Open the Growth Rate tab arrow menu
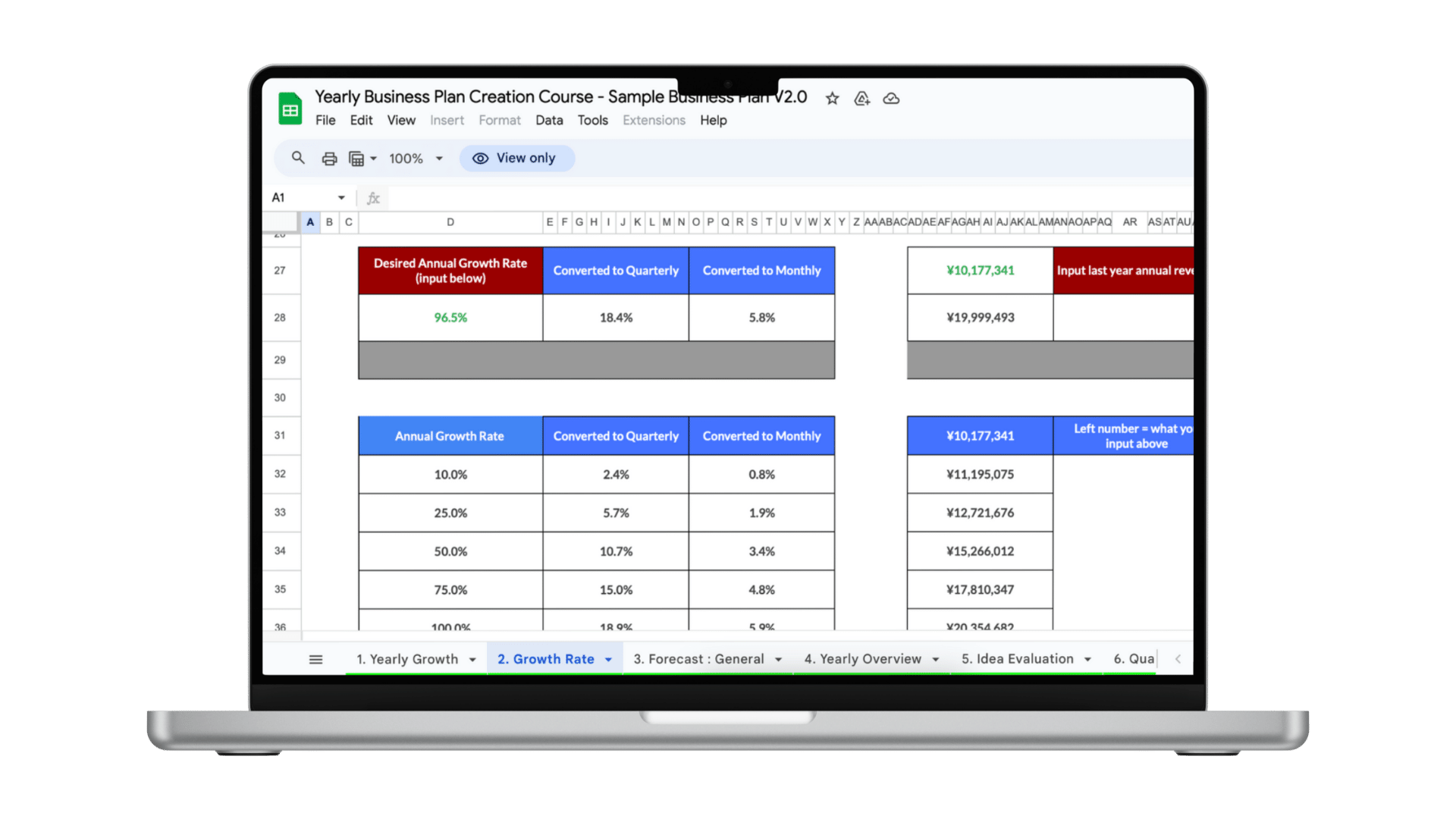Viewport: 1456px width, 819px height. pyautogui.click(x=608, y=660)
